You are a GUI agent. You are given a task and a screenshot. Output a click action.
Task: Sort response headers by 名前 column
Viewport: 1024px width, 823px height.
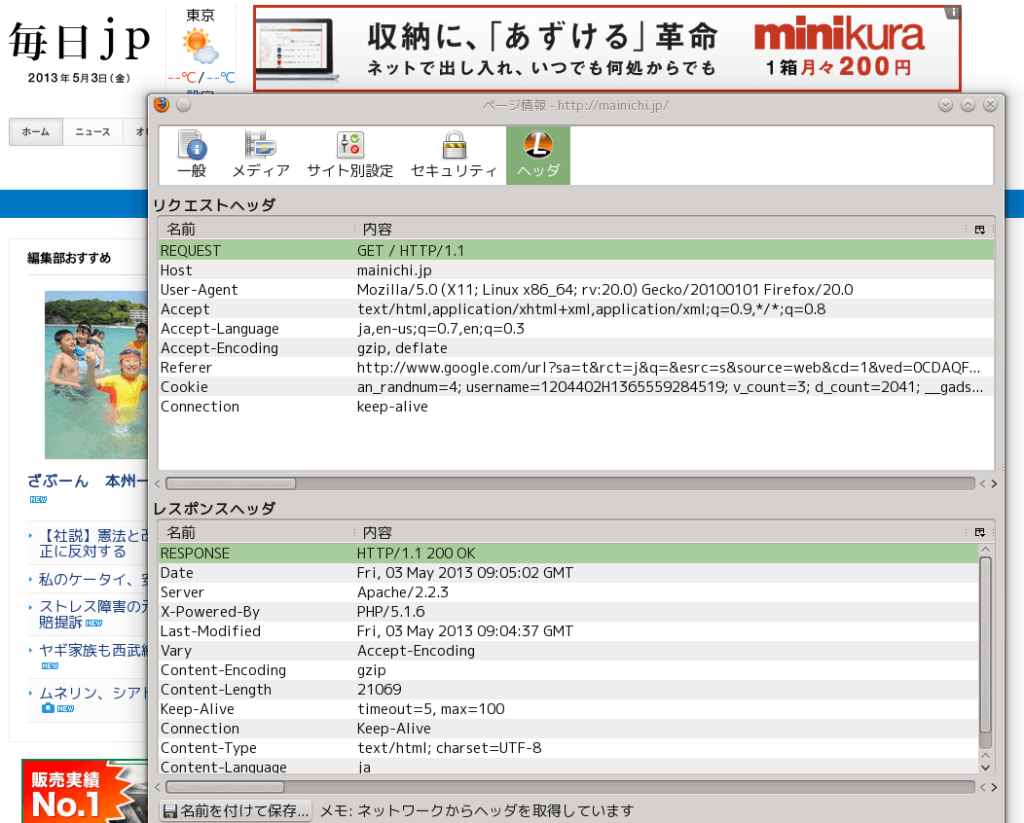[255, 532]
